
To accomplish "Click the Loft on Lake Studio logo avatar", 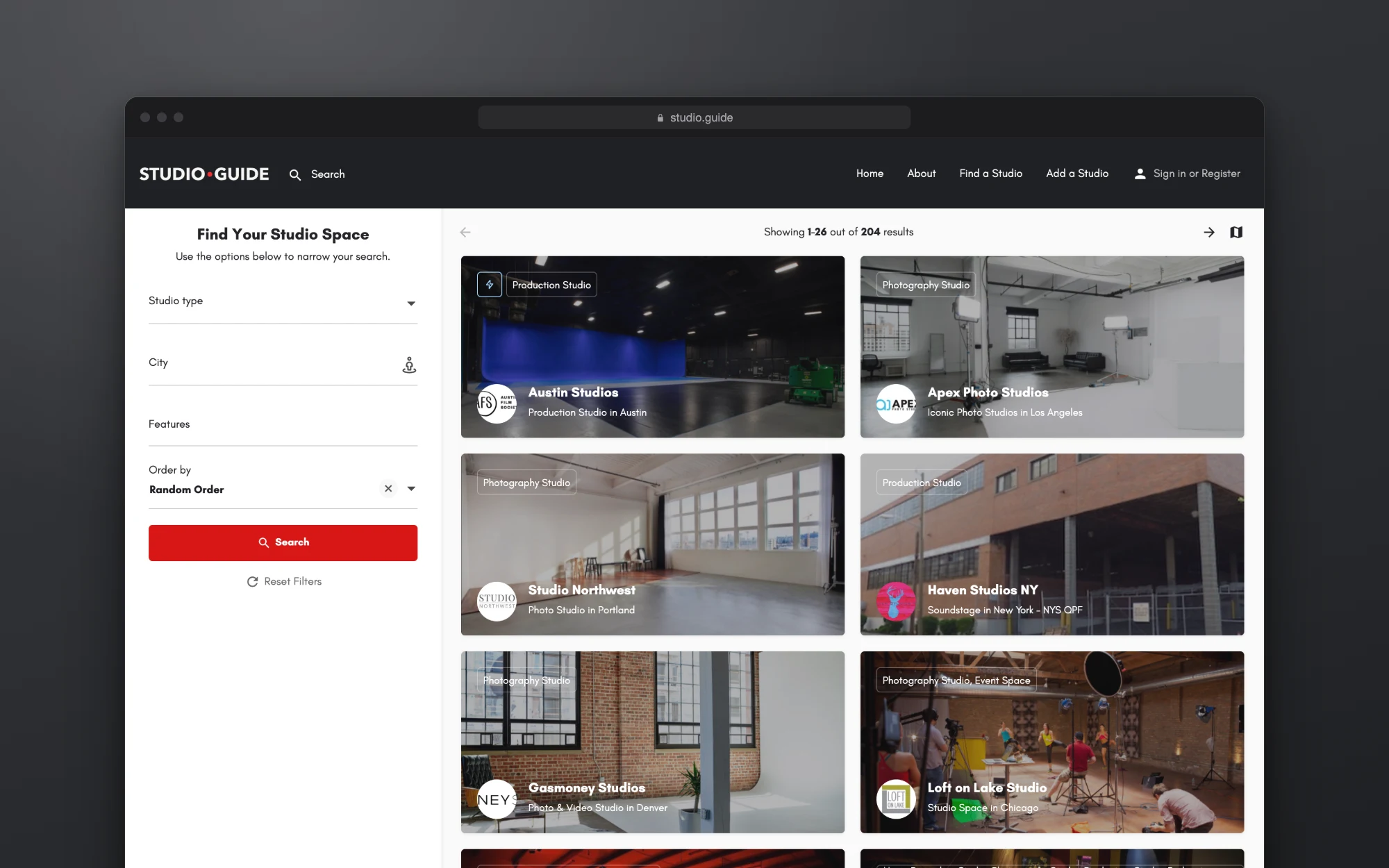I will click(x=896, y=799).
